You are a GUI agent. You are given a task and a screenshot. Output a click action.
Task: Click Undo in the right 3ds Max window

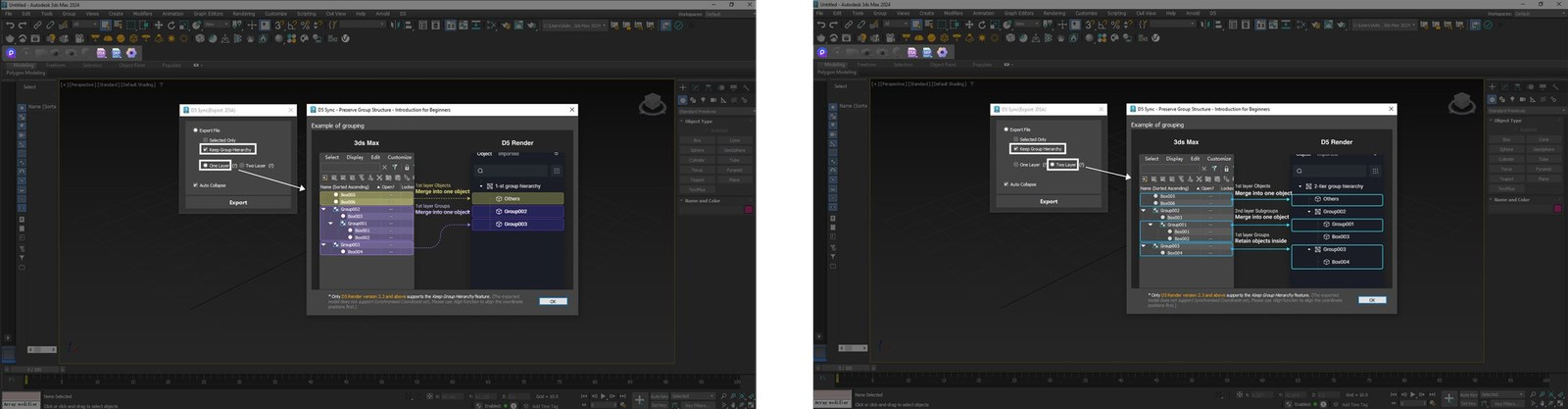click(x=820, y=25)
